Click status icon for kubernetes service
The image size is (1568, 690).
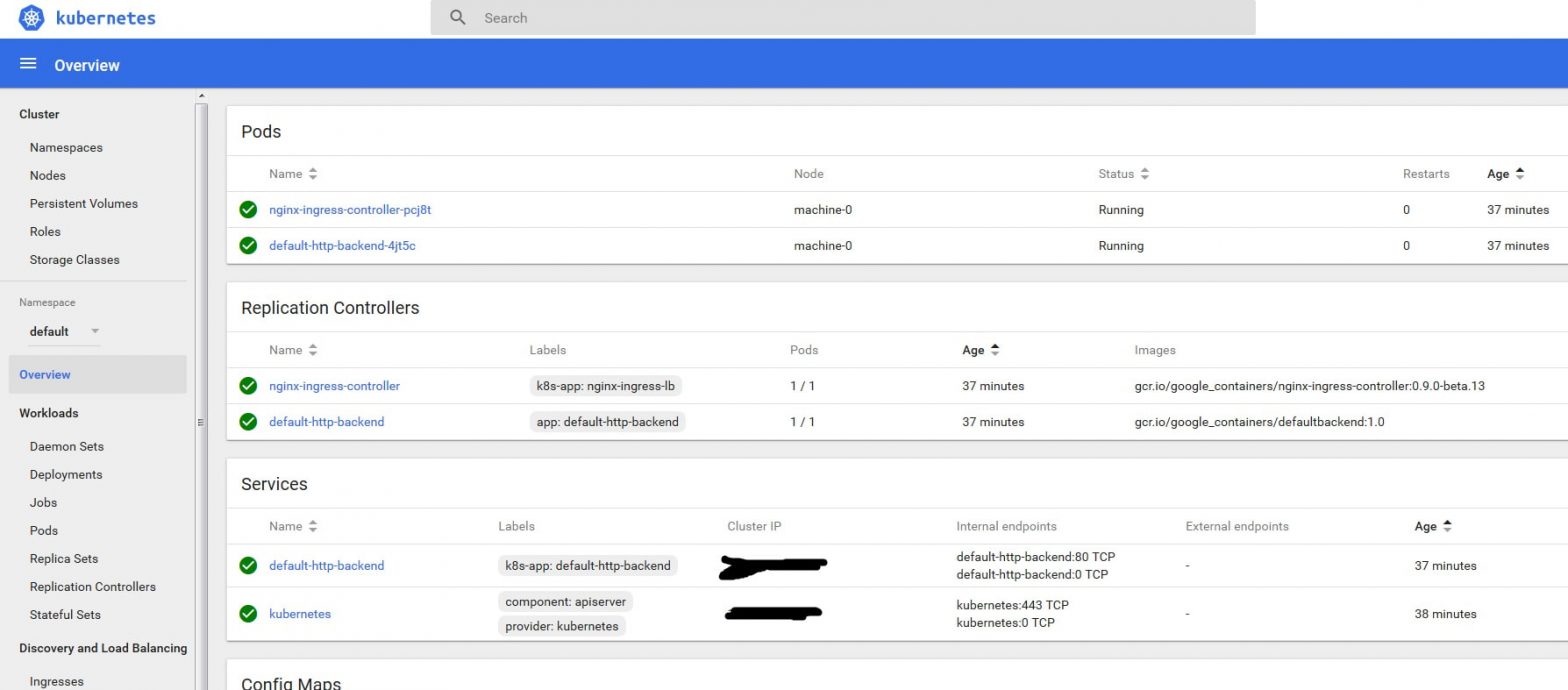pos(248,614)
